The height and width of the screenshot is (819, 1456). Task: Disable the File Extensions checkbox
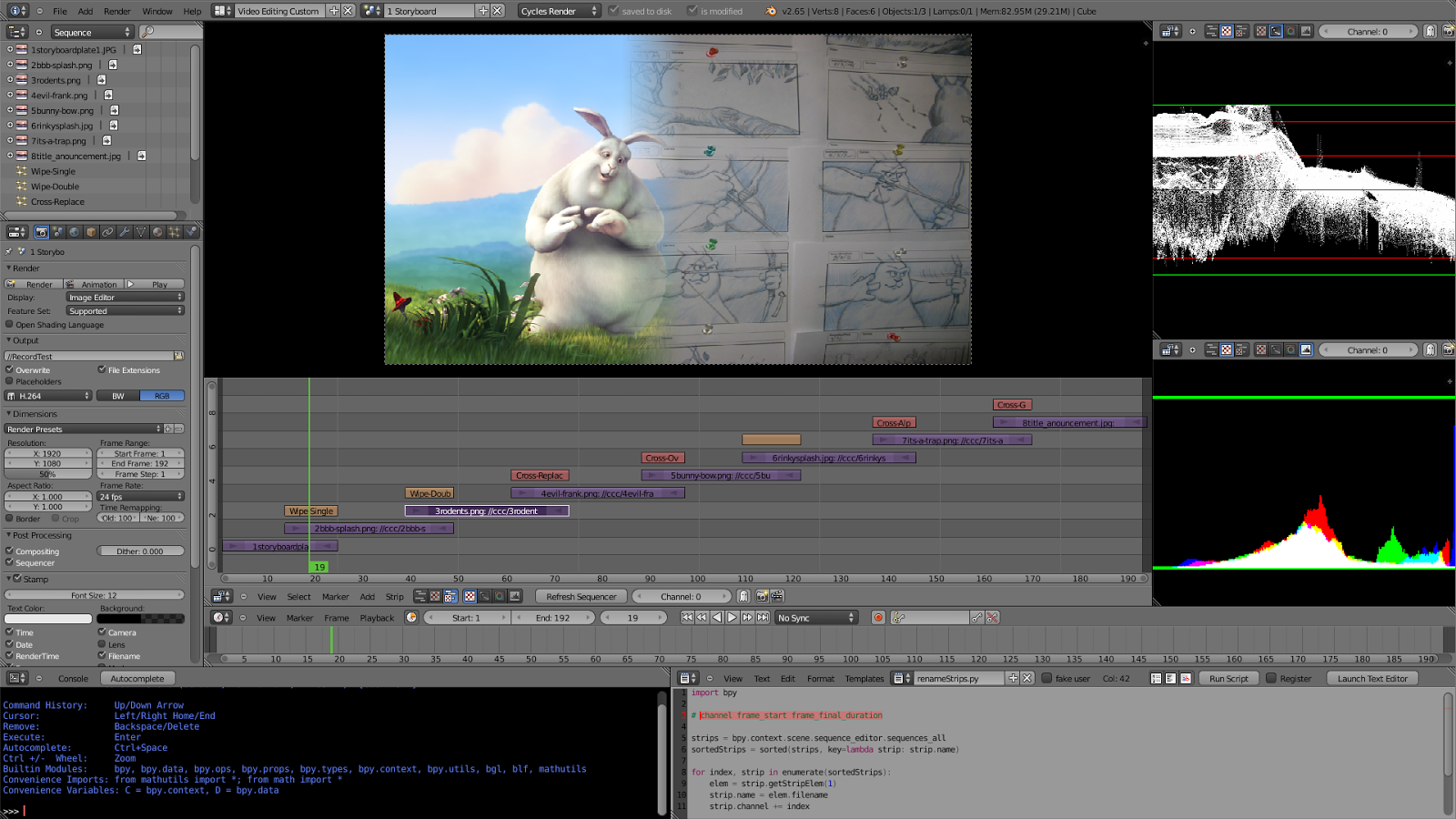pos(102,369)
